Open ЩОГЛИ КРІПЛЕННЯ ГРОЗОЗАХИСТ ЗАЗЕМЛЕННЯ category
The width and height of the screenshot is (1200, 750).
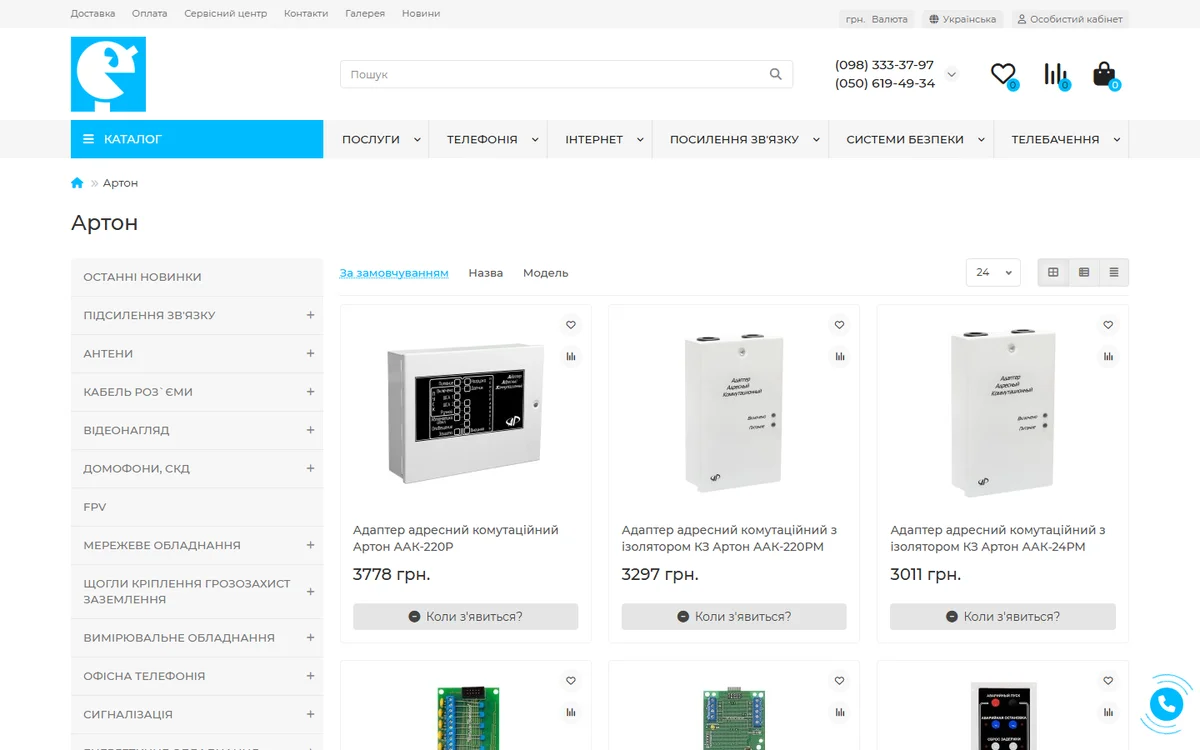(x=197, y=591)
